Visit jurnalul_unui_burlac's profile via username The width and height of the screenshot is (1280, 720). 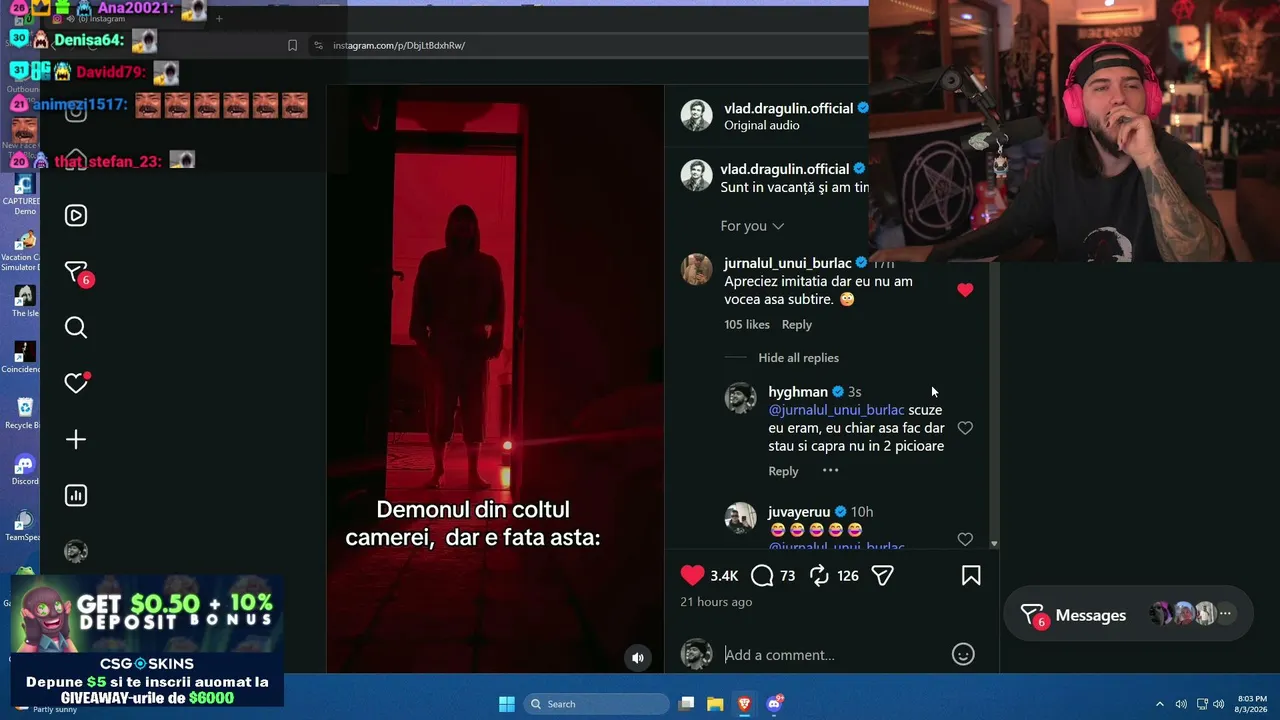788,263
